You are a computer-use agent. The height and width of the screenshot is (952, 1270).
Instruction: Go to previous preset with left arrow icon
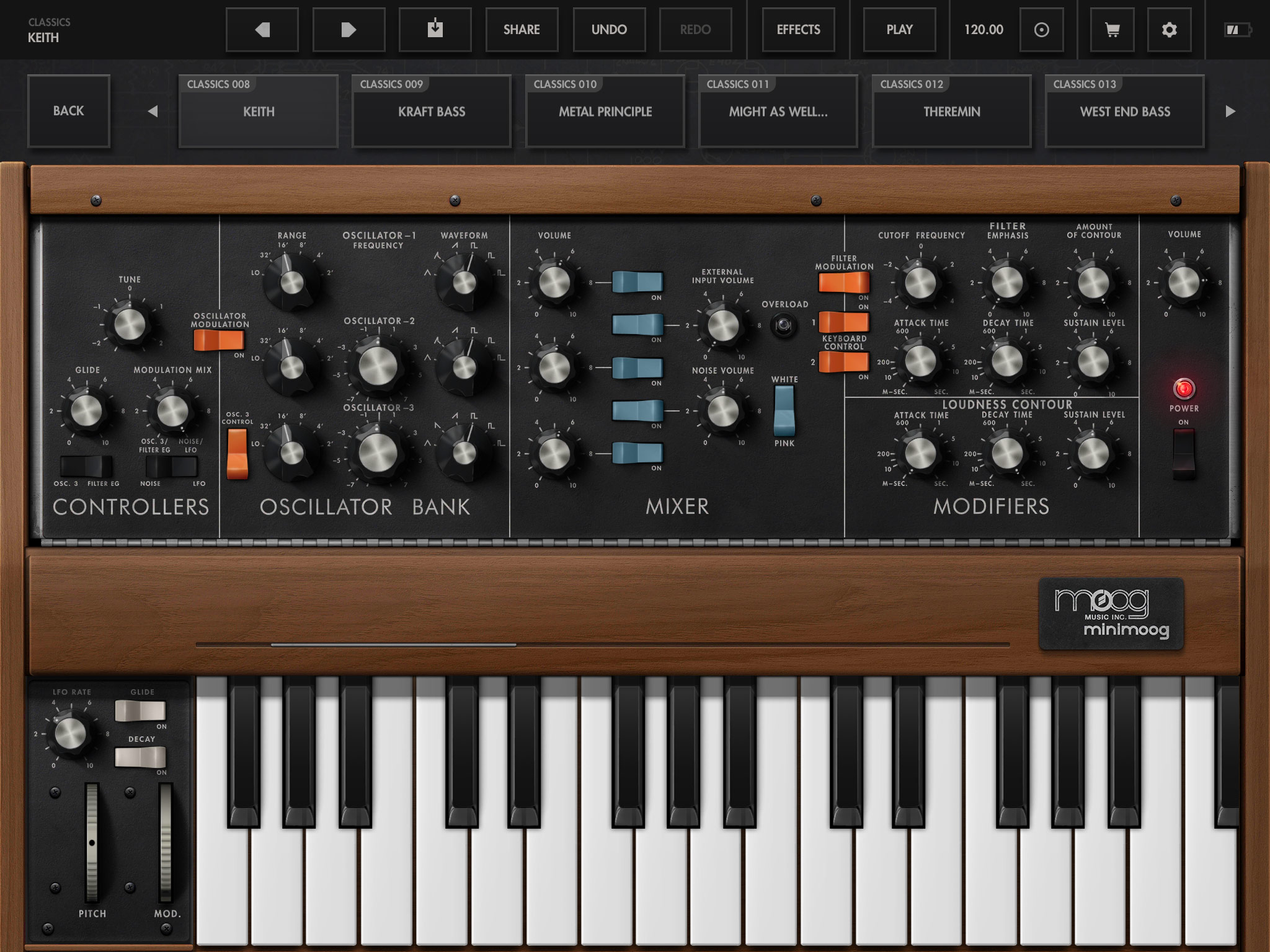click(262, 29)
